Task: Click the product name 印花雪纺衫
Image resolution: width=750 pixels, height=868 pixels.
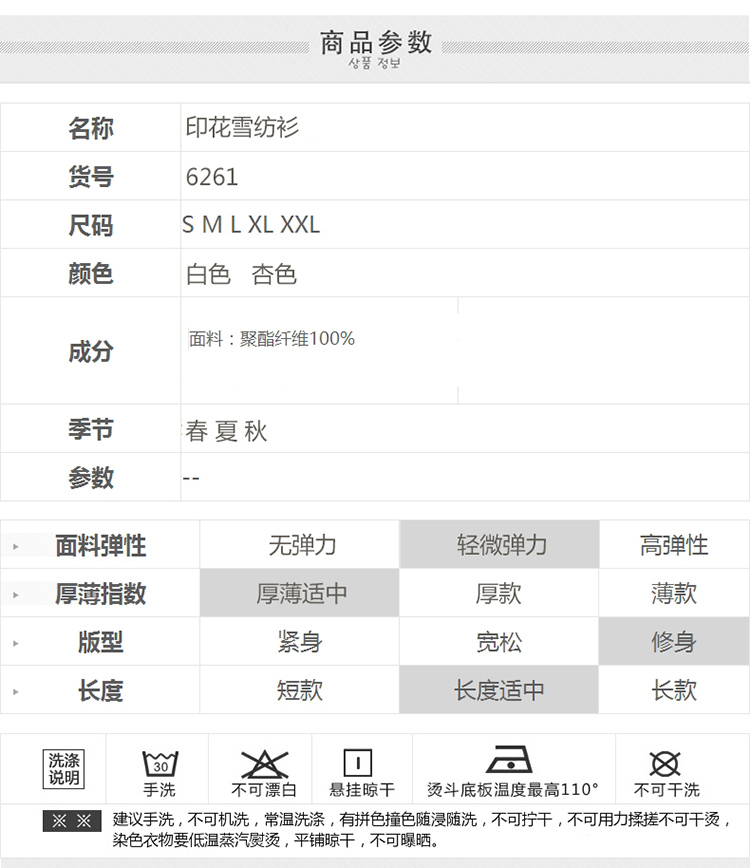Action: coord(242,127)
